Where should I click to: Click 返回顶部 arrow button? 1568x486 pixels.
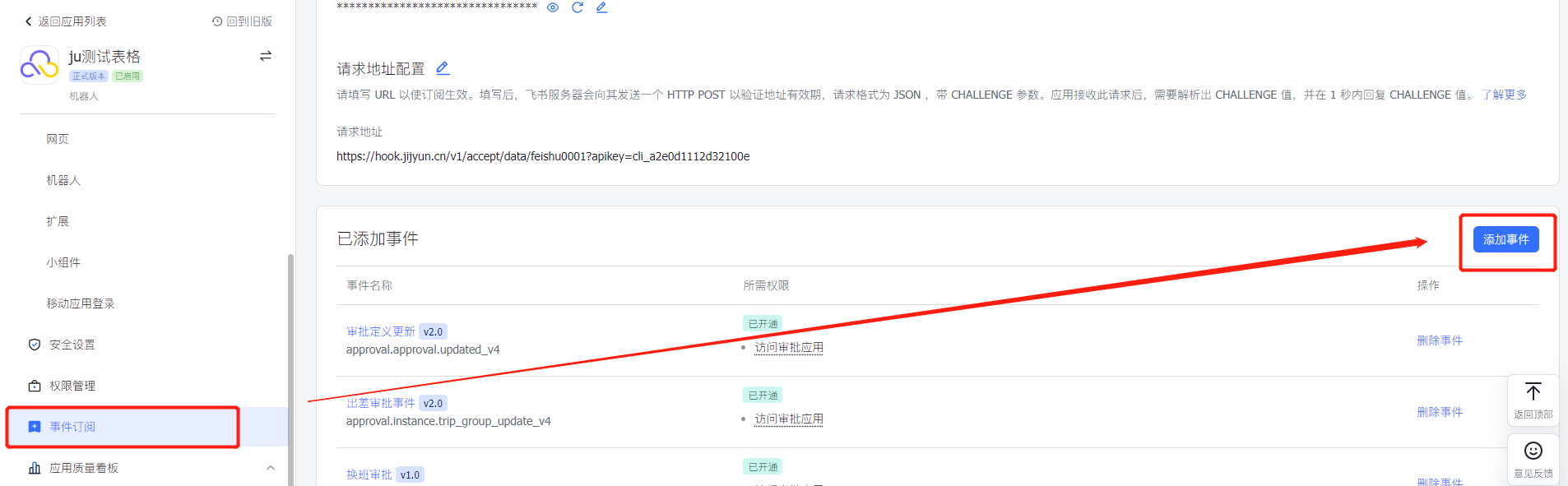tap(1533, 400)
